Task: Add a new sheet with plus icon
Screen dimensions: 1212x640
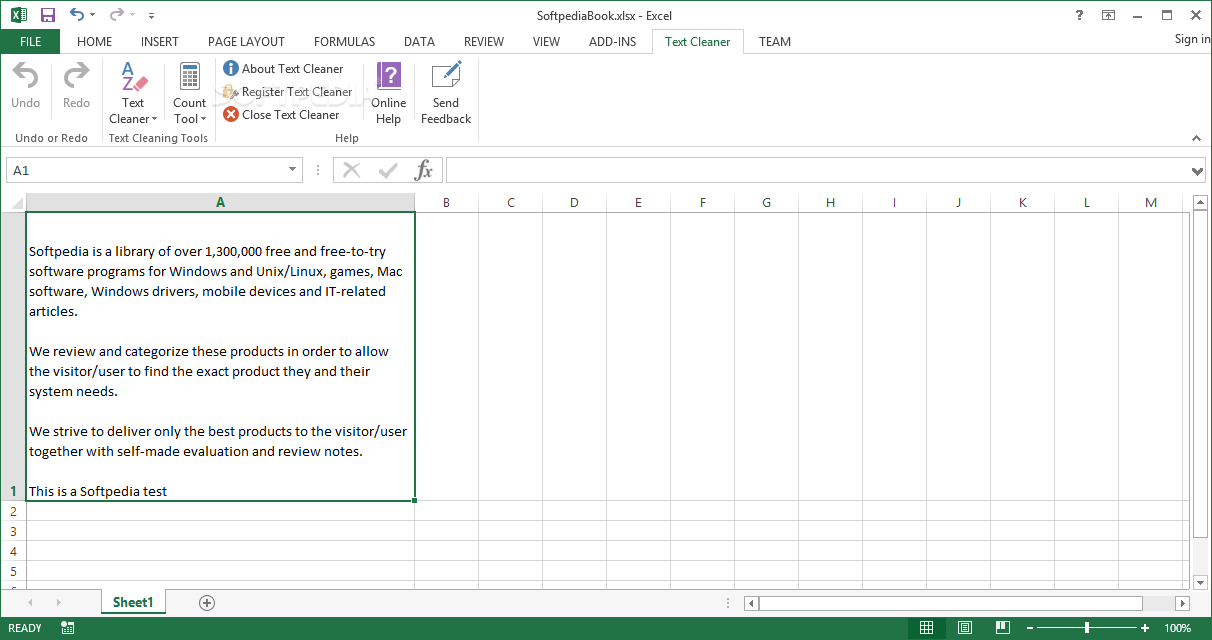Action: (x=207, y=602)
